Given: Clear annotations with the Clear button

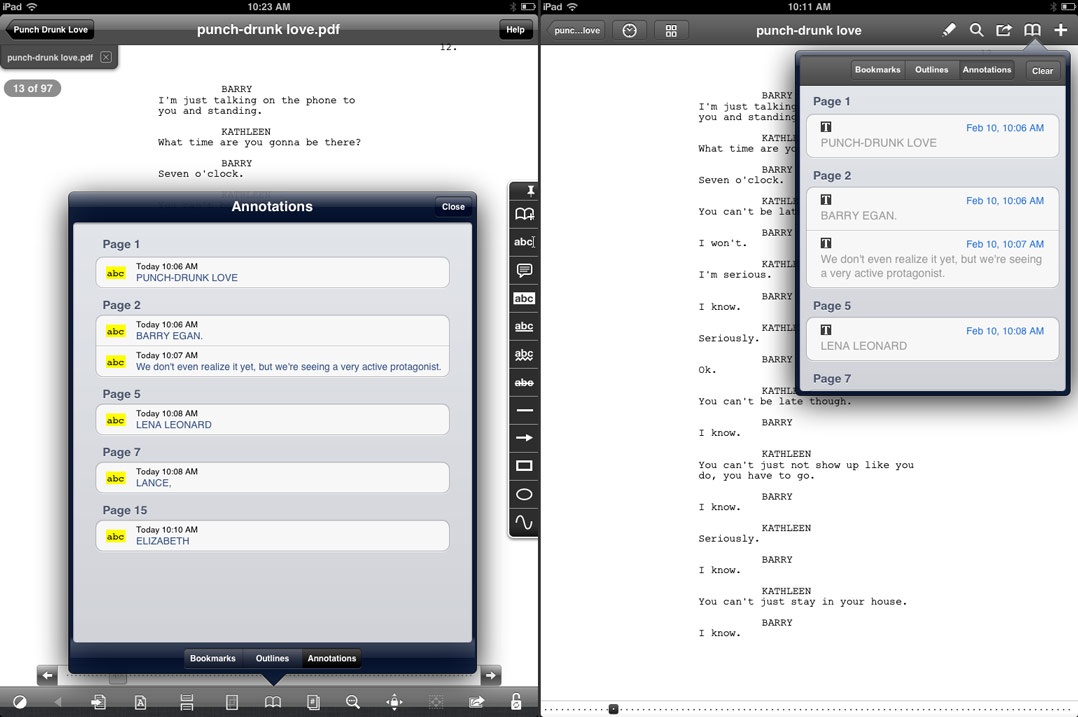Looking at the screenshot, I should [1042, 70].
